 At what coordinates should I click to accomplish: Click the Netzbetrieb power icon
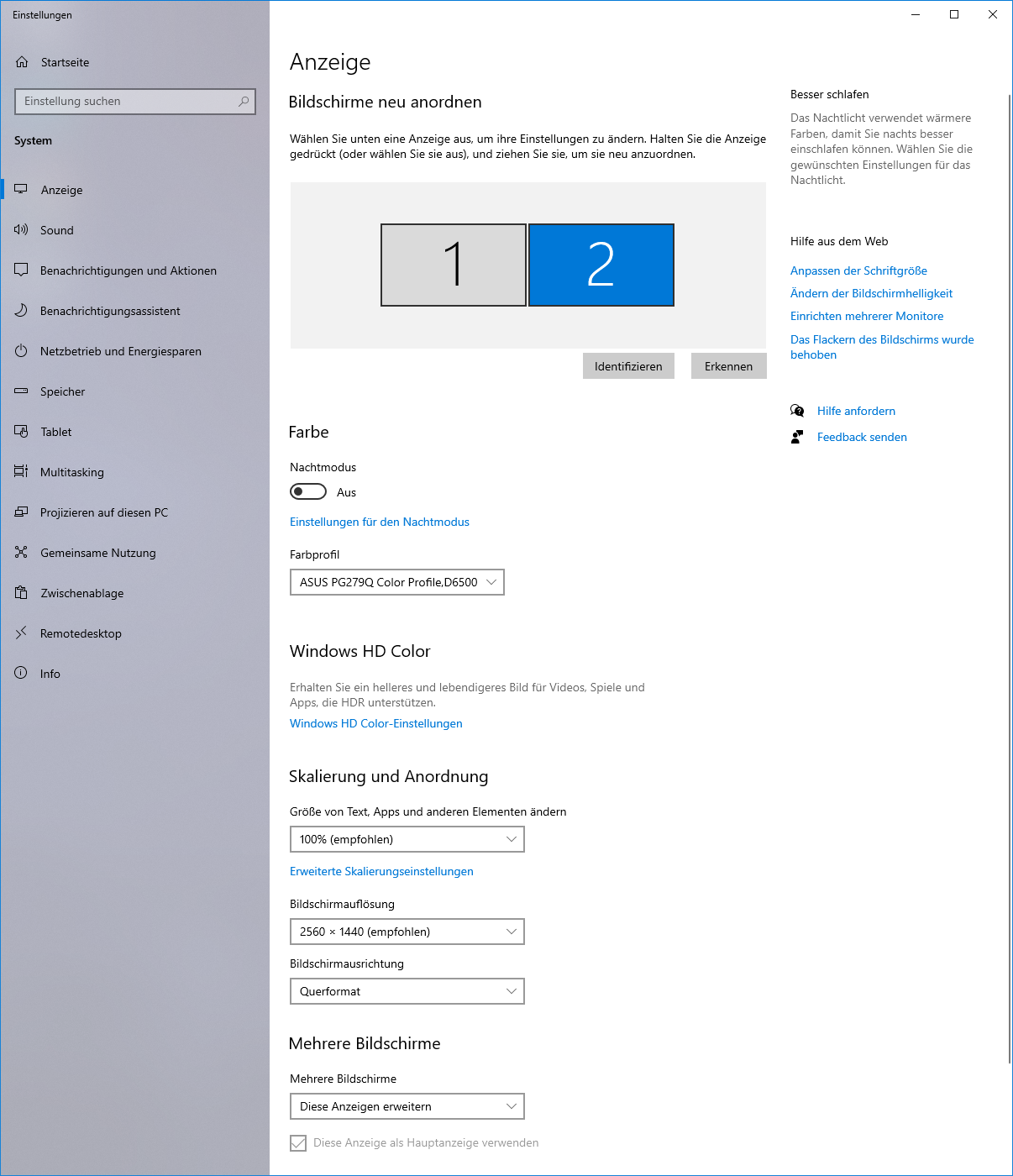[x=21, y=350]
